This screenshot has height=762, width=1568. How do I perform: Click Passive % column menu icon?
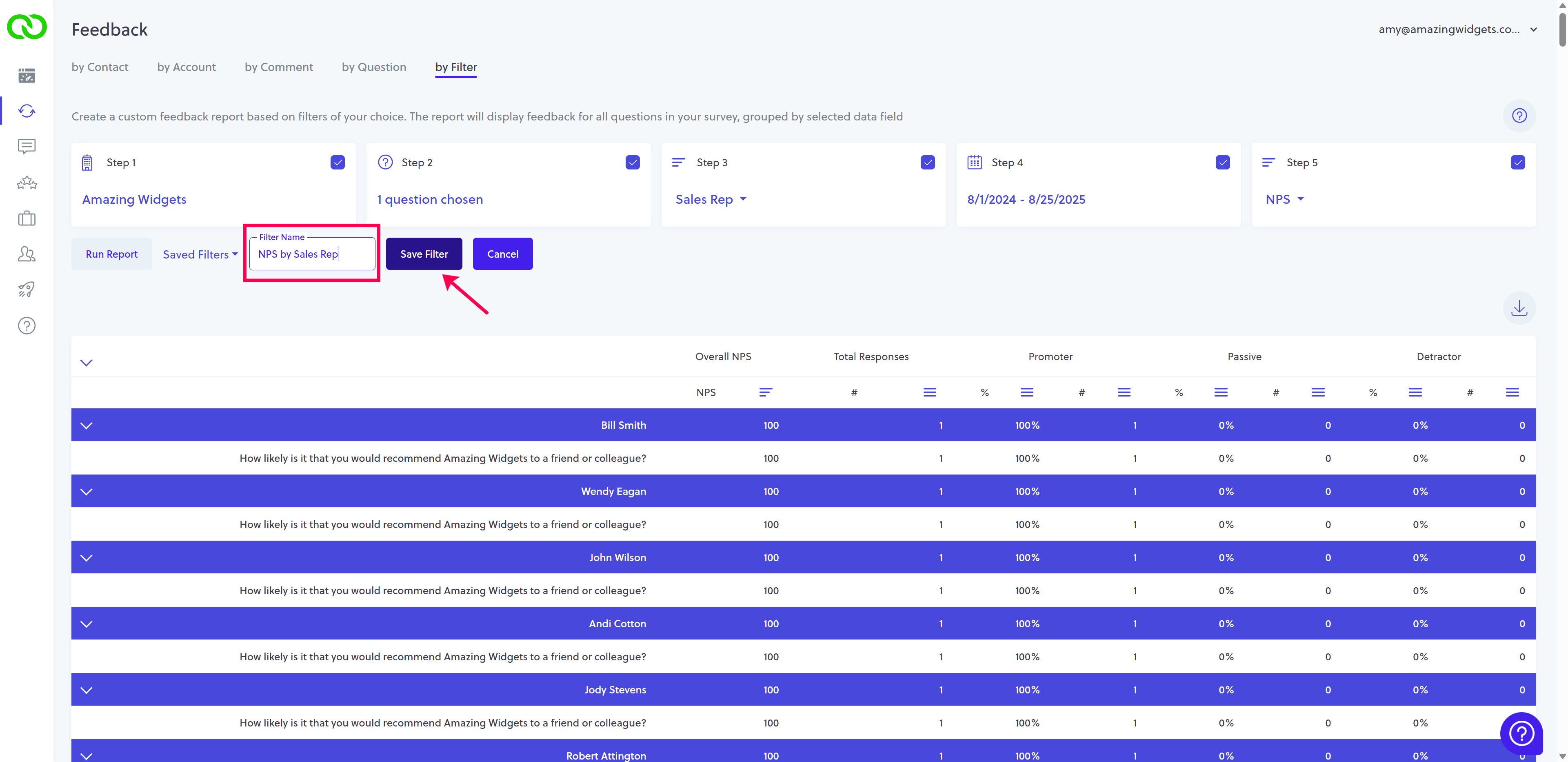point(1221,392)
